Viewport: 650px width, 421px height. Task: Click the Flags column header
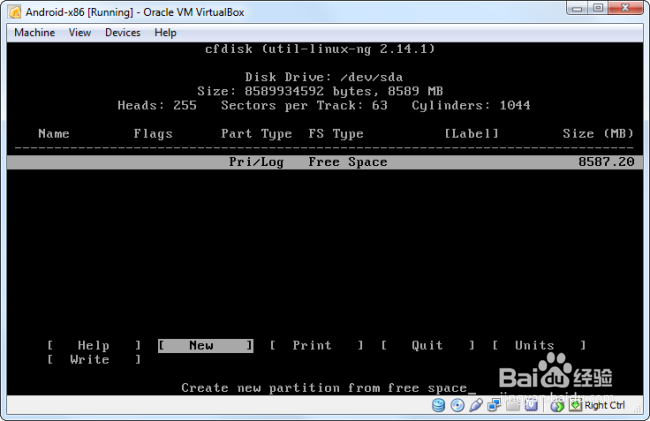pos(153,133)
